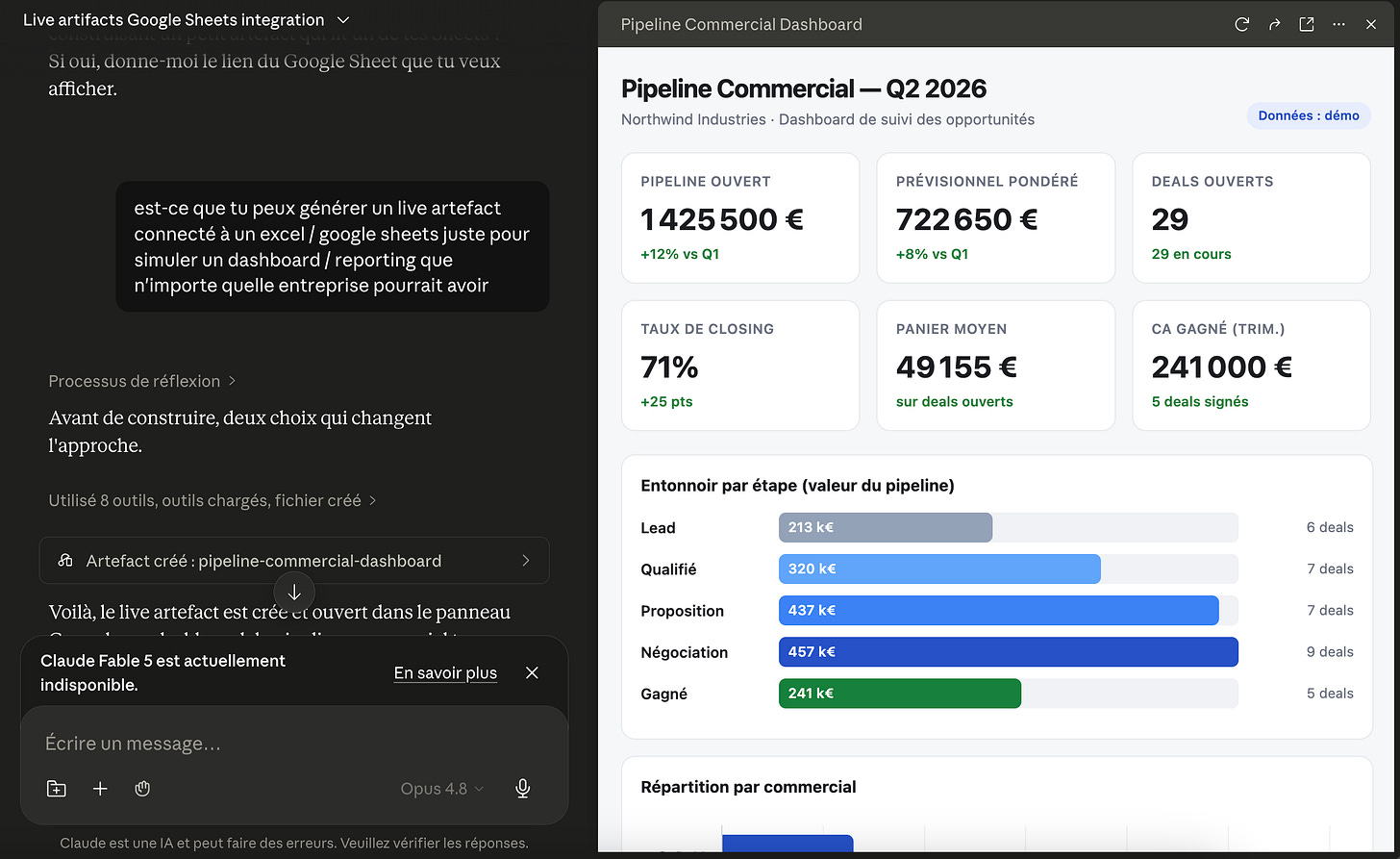Click the Écrire un message input field
This screenshot has height=859, width=1400.
tap(294, 744)
